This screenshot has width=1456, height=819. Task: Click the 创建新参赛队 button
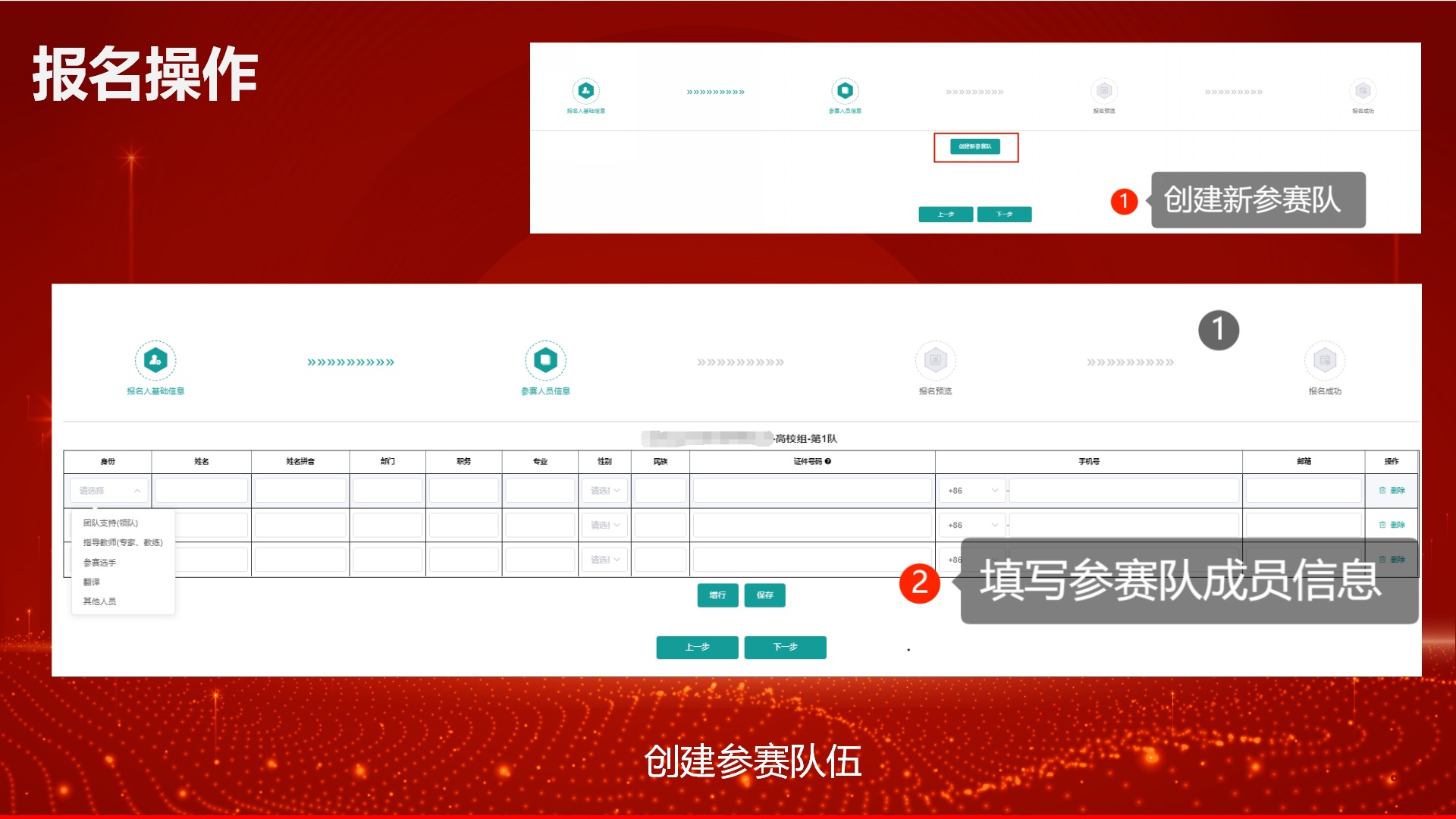pos(976,147)
